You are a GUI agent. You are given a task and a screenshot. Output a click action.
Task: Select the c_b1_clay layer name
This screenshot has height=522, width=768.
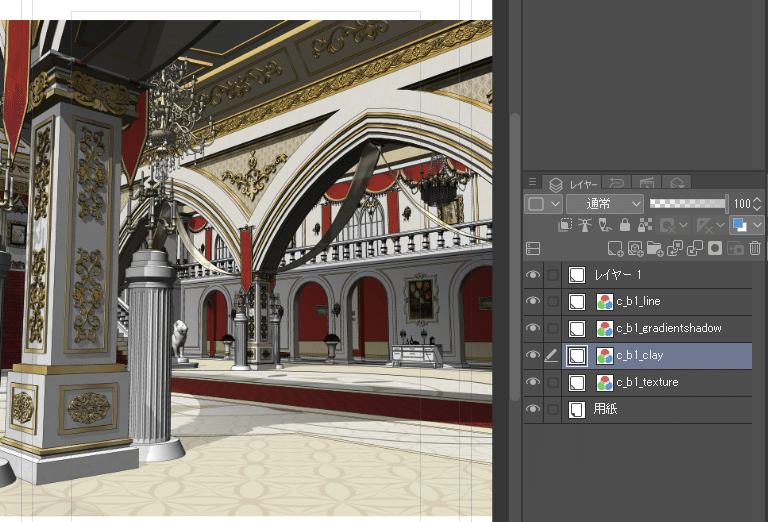640,355
